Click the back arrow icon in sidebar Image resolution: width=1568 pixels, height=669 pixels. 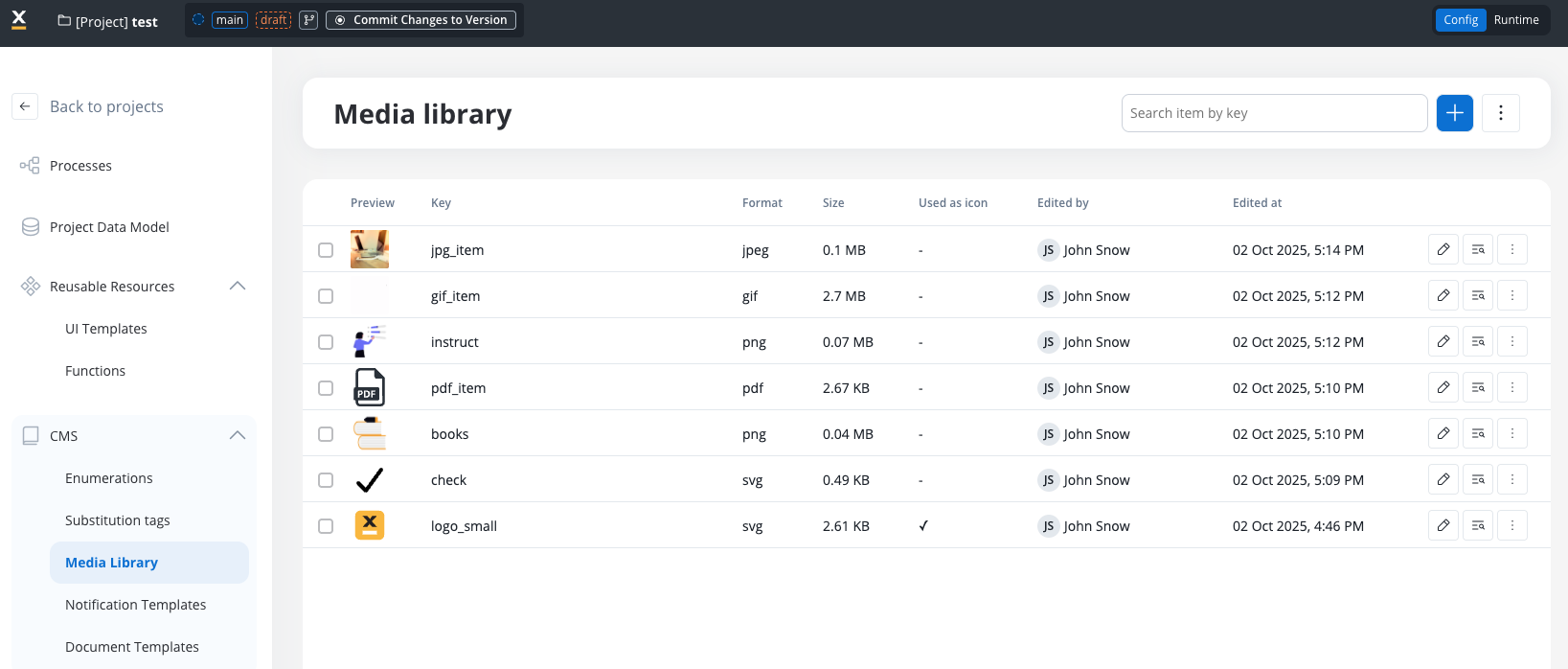pos(25,106)
